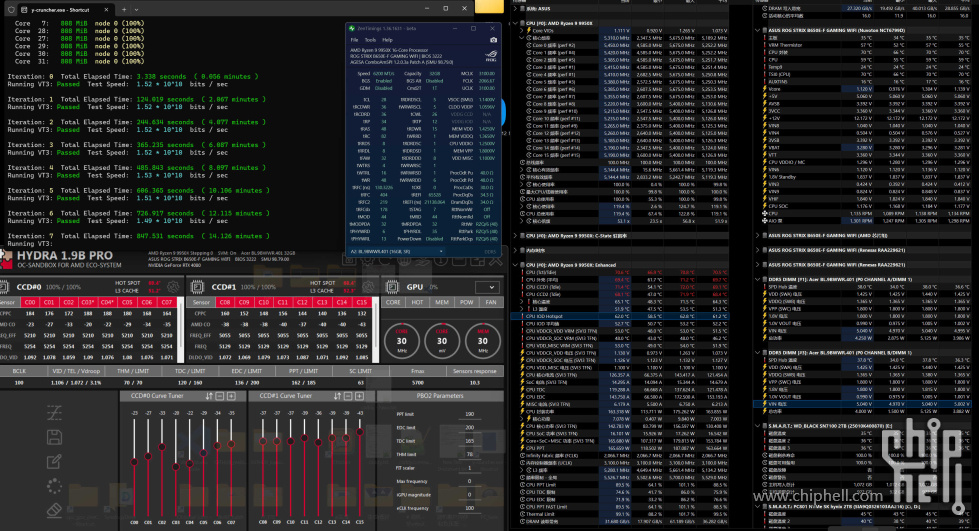Open Tools menu in ZenTimings
979x531 pixels.
point(370,40)
